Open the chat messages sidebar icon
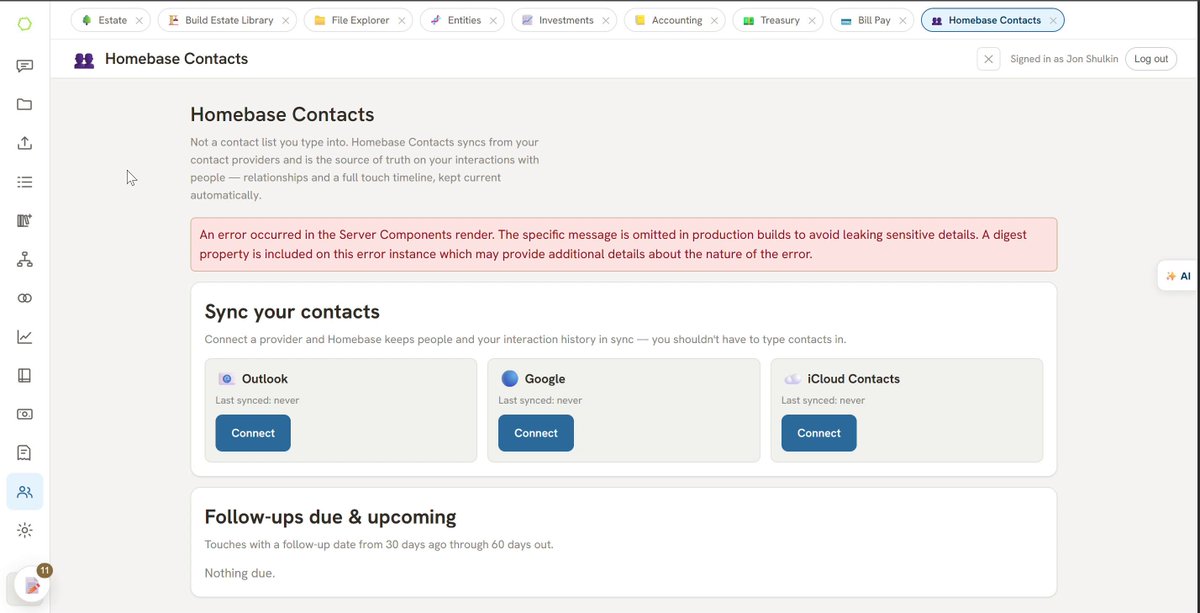 point(25,66)
